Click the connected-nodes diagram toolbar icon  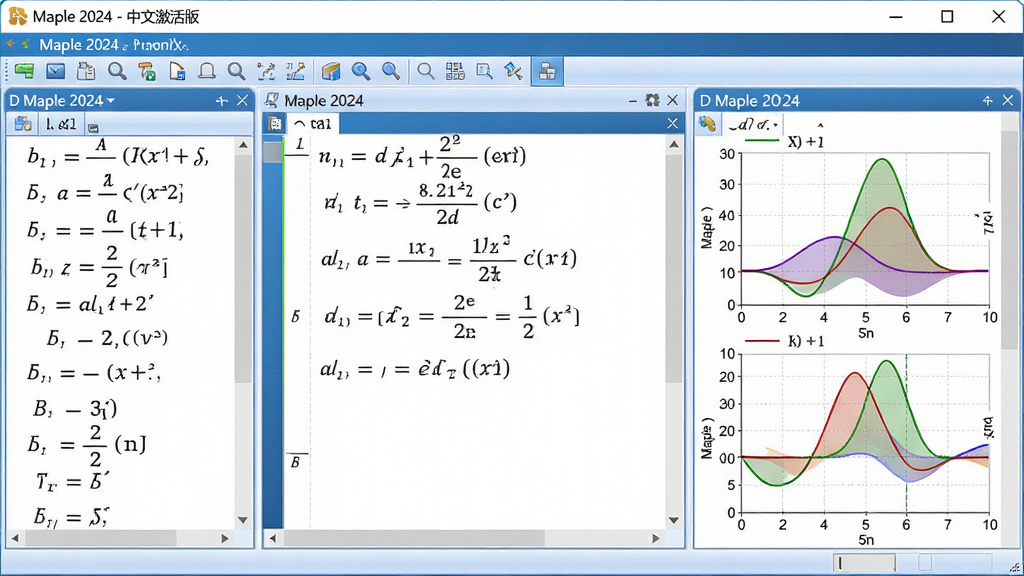(266, 71)
